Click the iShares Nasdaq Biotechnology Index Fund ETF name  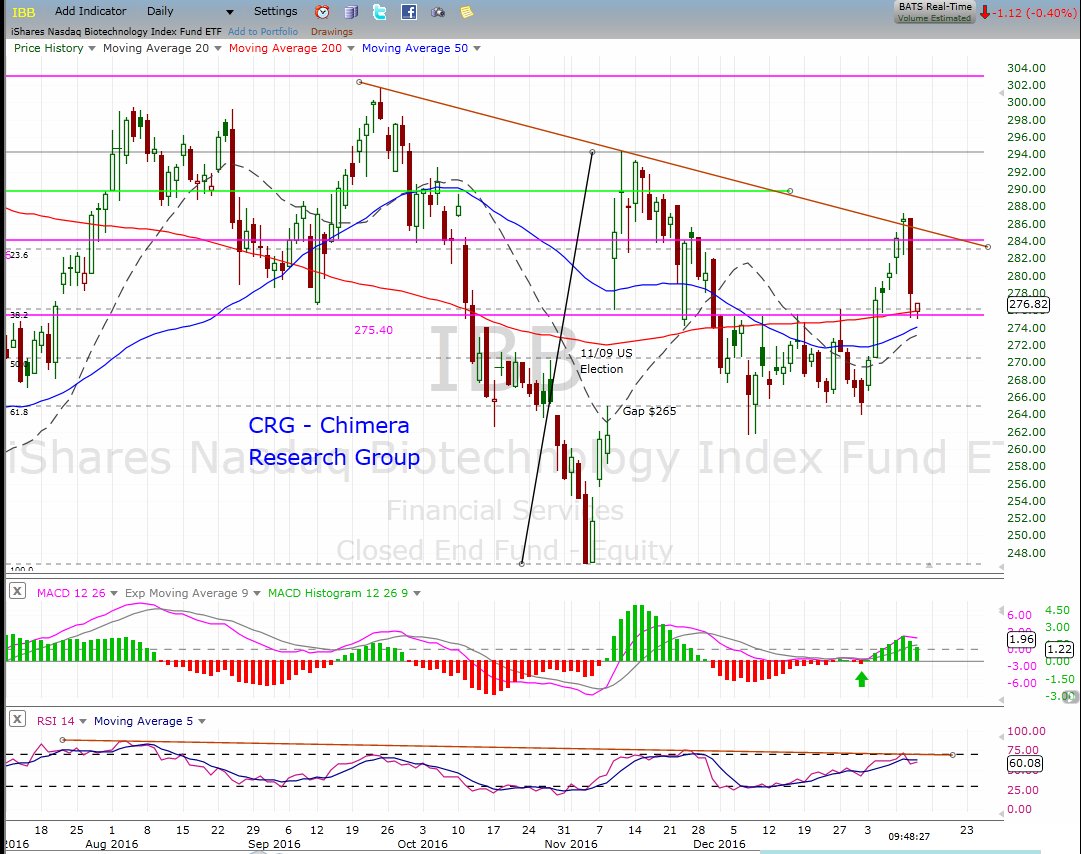point(117,31)
